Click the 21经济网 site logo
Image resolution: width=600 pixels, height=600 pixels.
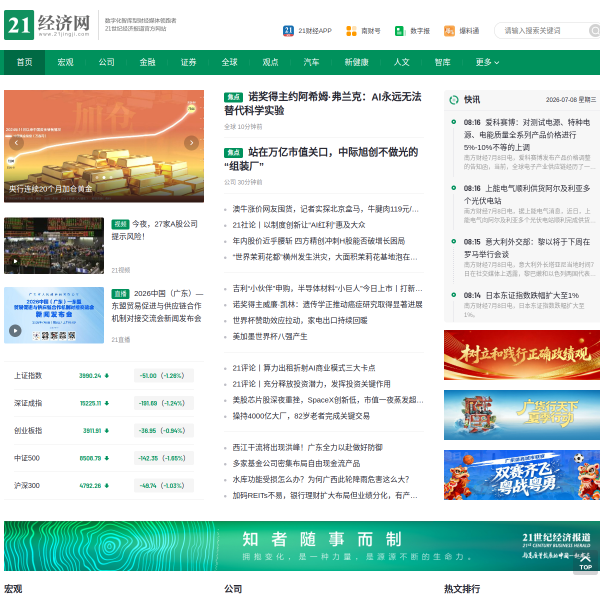(x=47, y=25)
